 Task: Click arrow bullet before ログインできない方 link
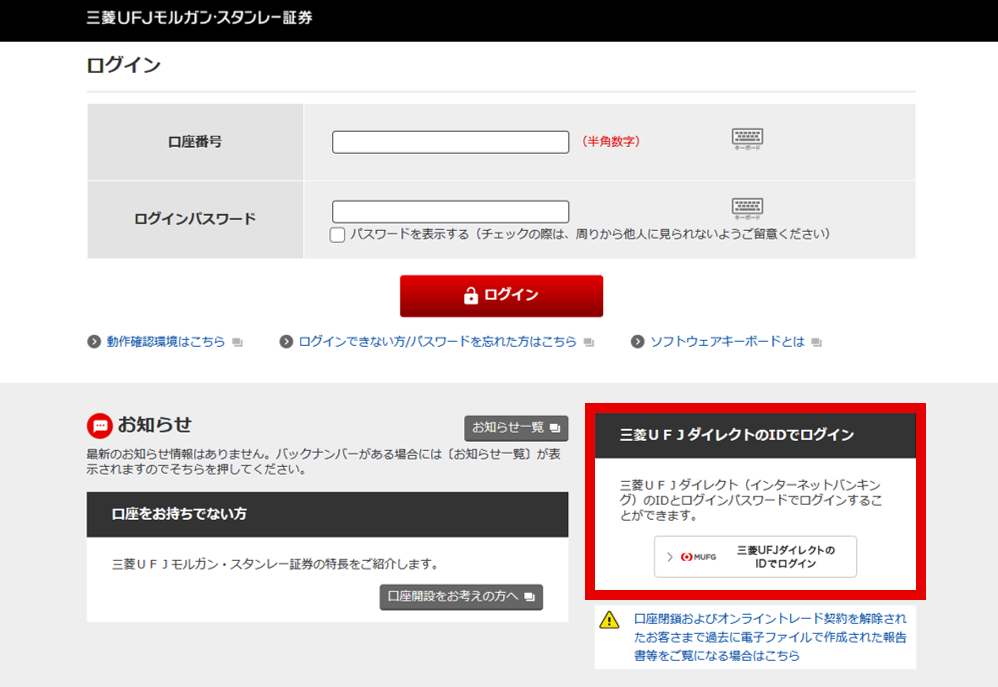pyautogui.click(x=286, y=342)
